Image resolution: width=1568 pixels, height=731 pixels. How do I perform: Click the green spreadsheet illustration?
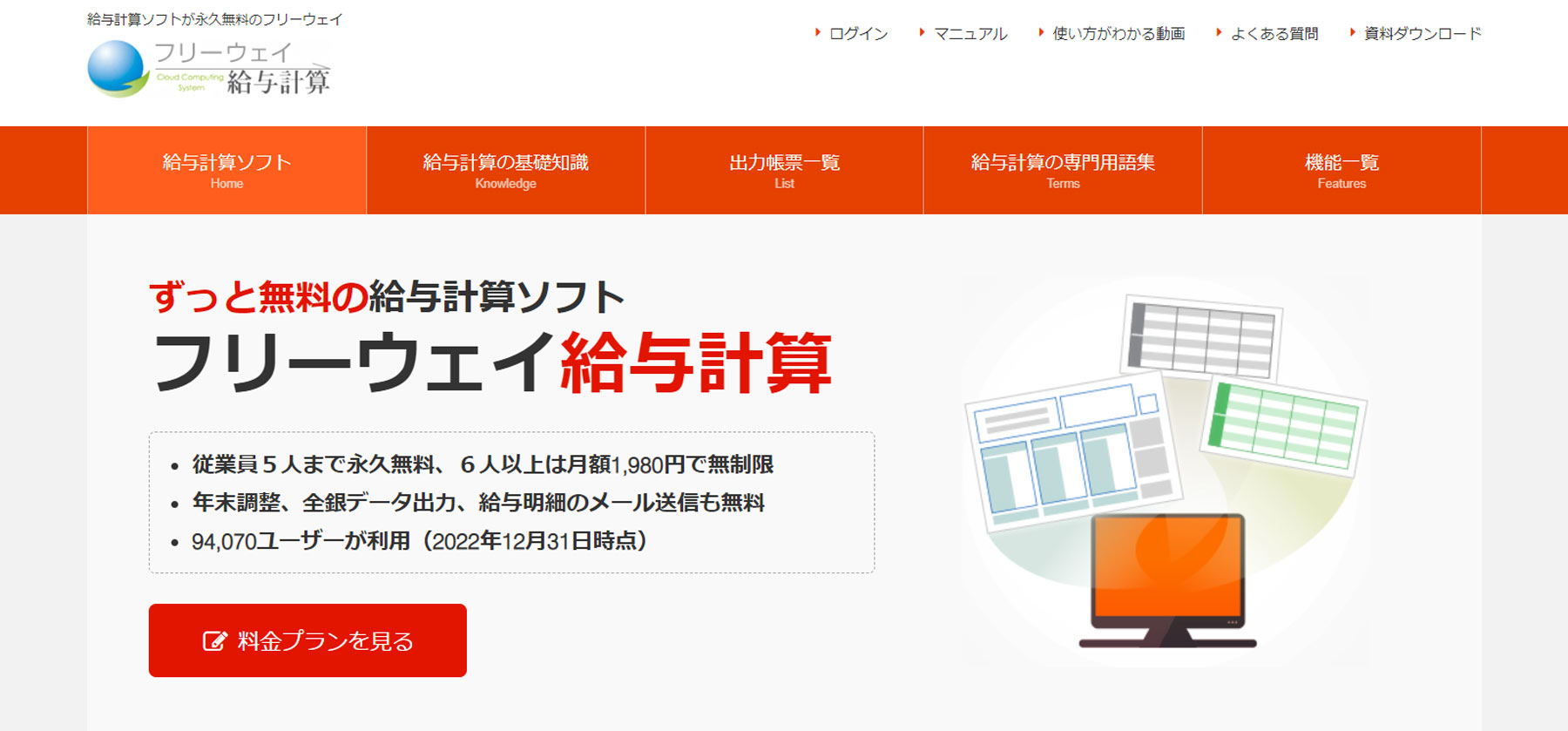coord(1283,428)
